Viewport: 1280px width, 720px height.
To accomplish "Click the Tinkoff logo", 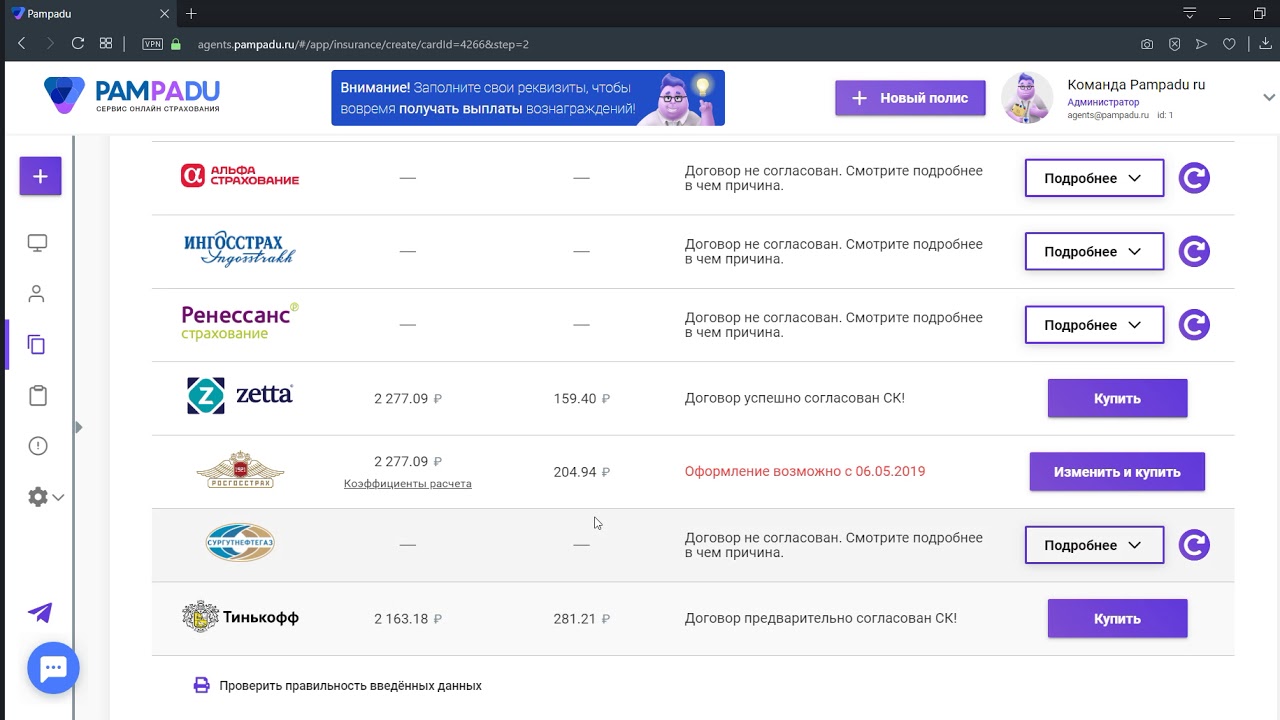I will click(x=240, y=617).
